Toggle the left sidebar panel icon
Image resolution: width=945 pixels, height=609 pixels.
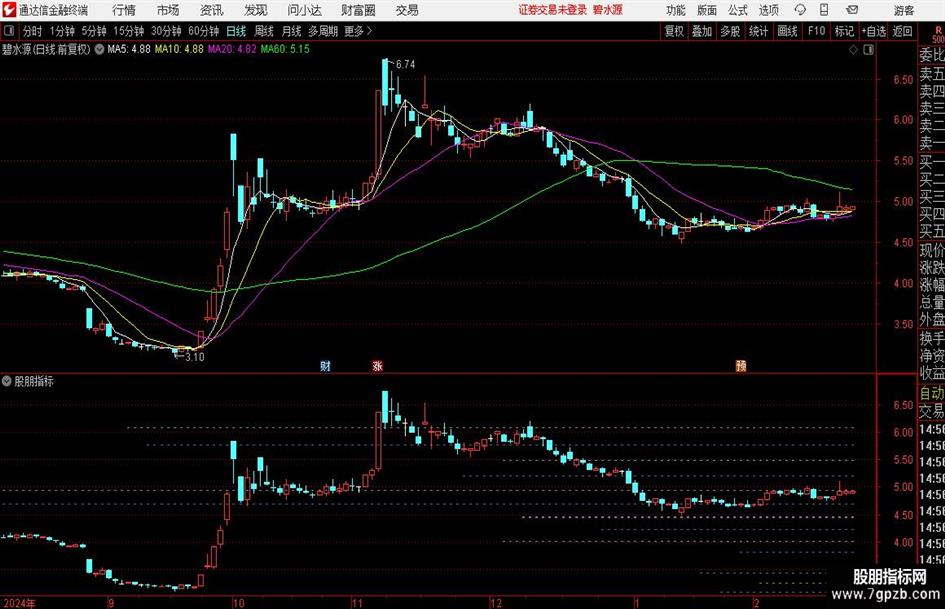click(x=9, y=31)
